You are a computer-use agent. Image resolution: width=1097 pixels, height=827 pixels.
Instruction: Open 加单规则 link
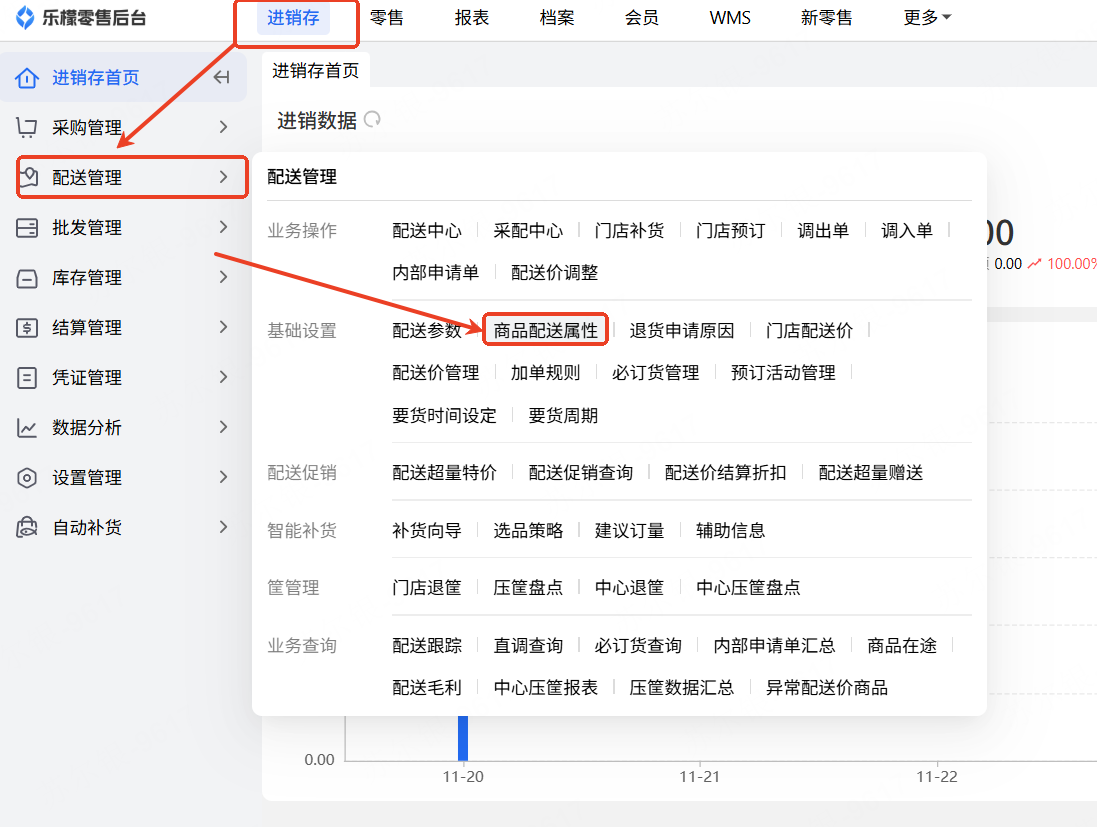545,372
